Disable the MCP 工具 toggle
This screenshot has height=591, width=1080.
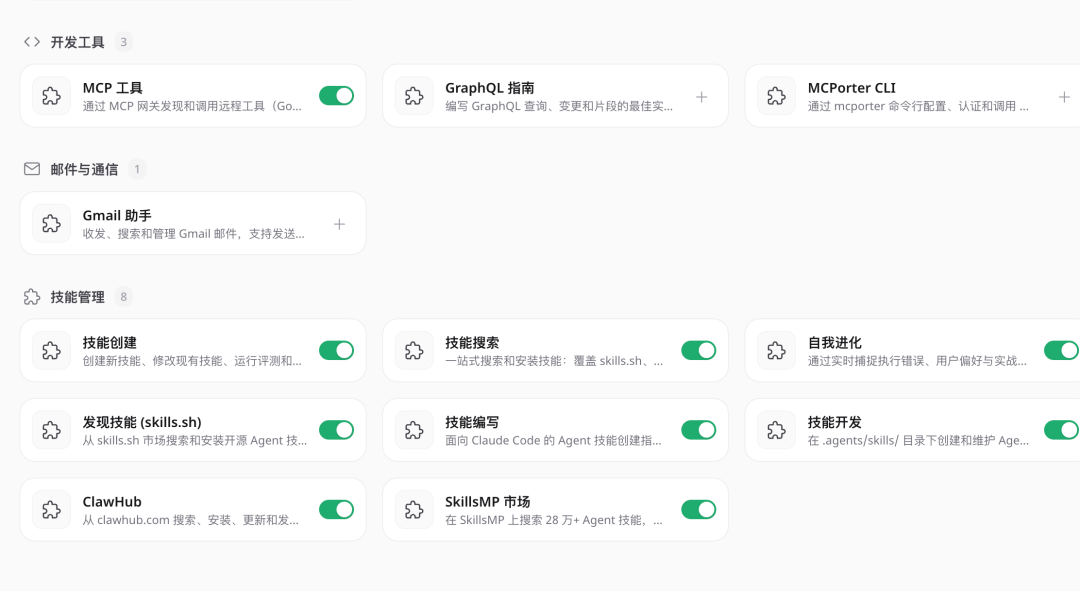point(337,96)
